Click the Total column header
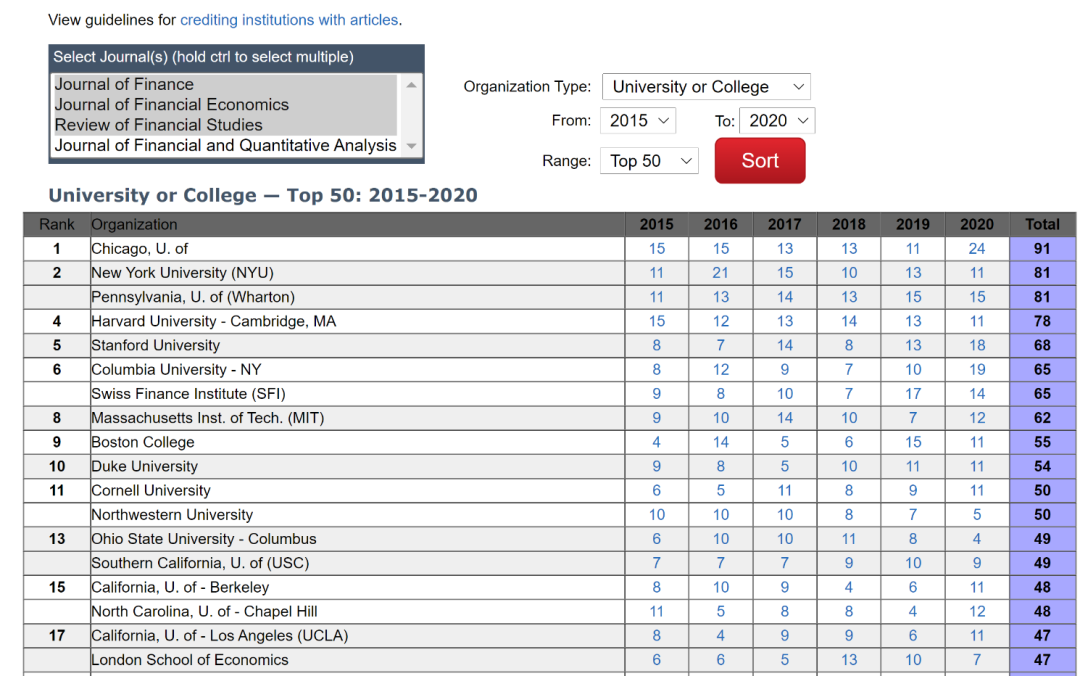Screen dimensions: 1080x676 point(1042,225)
